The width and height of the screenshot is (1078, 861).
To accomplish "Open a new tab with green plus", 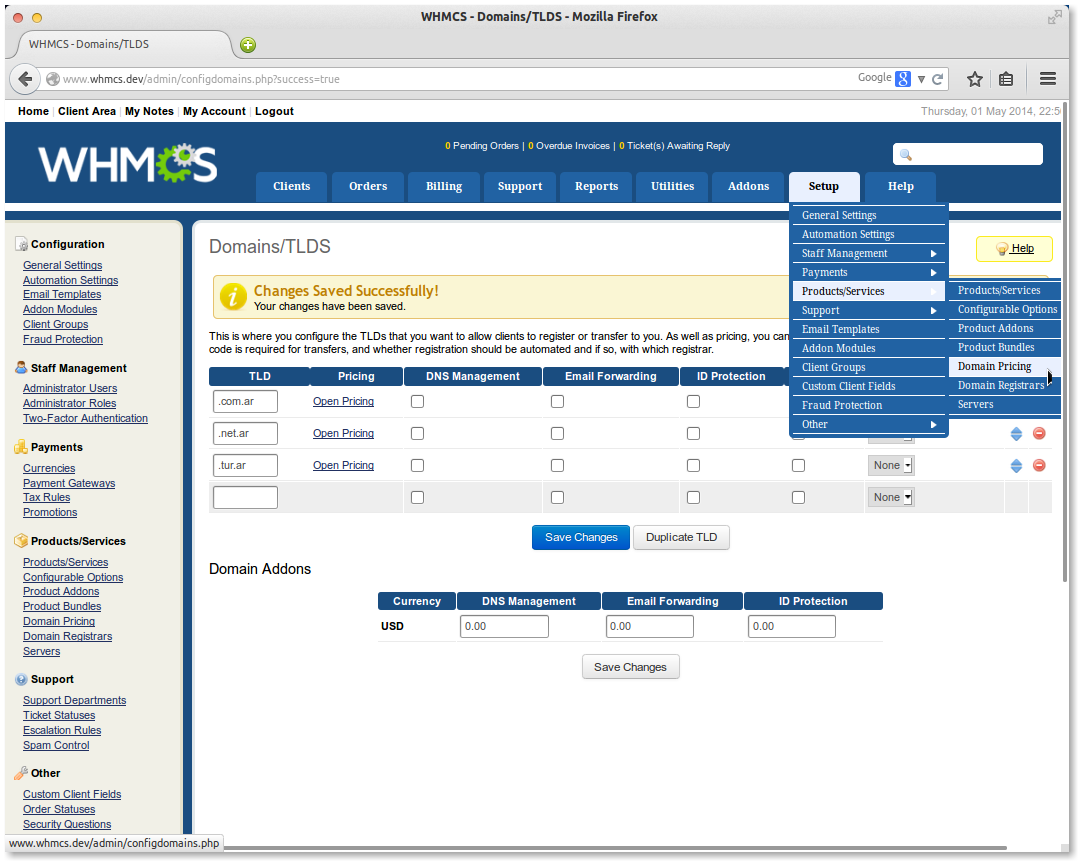I will pos(248,45).
